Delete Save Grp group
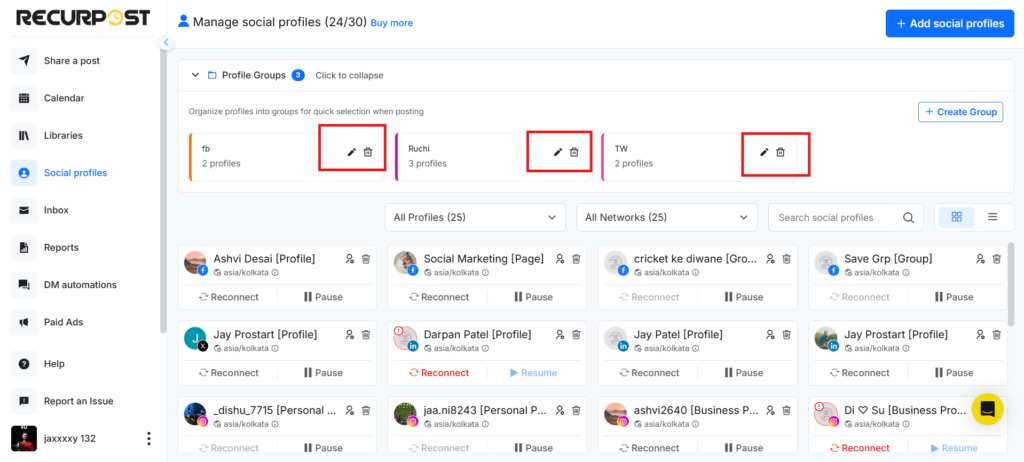Viewport: 1024px width, 462px height. [x=997, y=259]
